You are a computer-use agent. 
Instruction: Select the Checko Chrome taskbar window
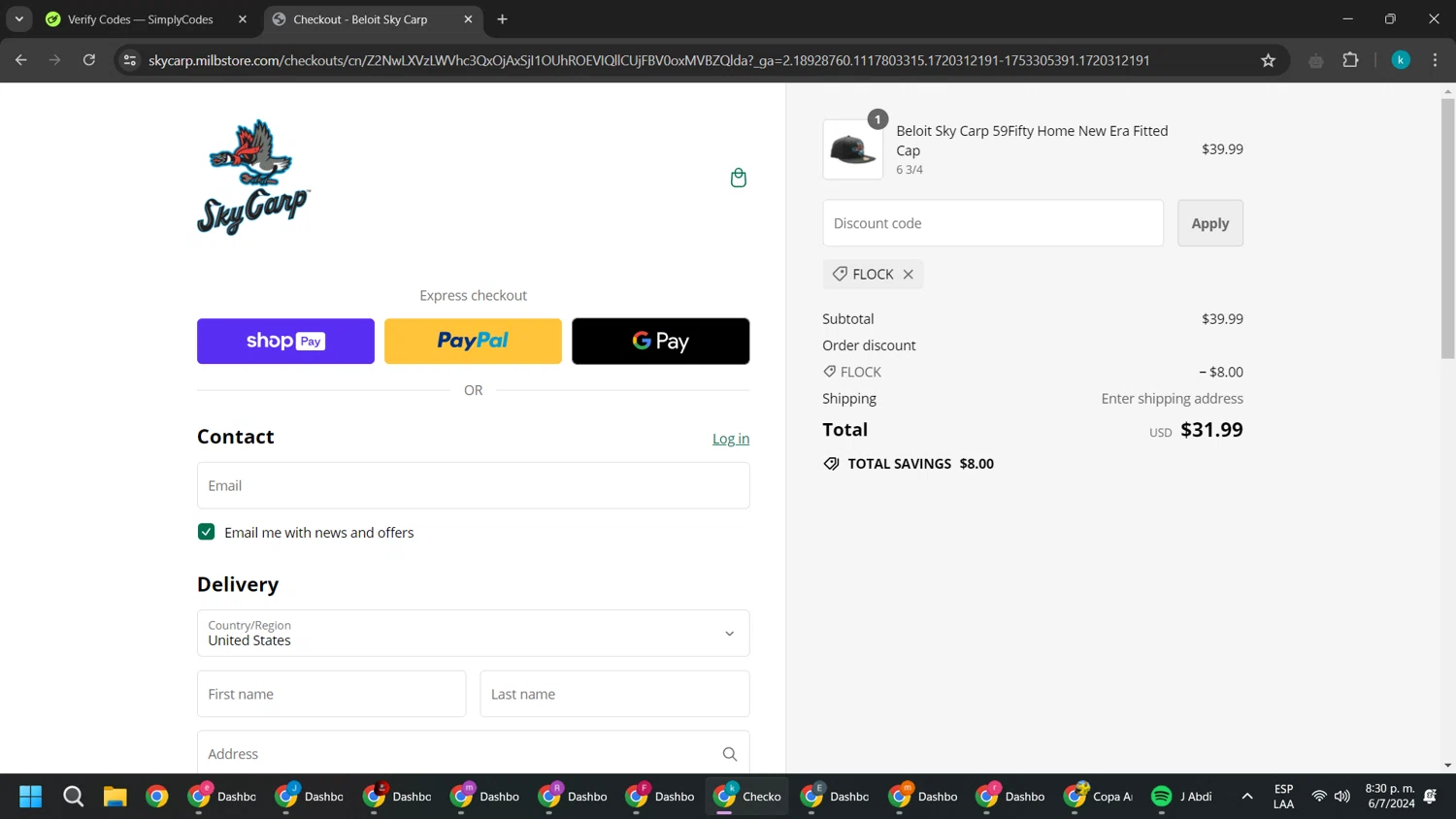tap(746, 797)
